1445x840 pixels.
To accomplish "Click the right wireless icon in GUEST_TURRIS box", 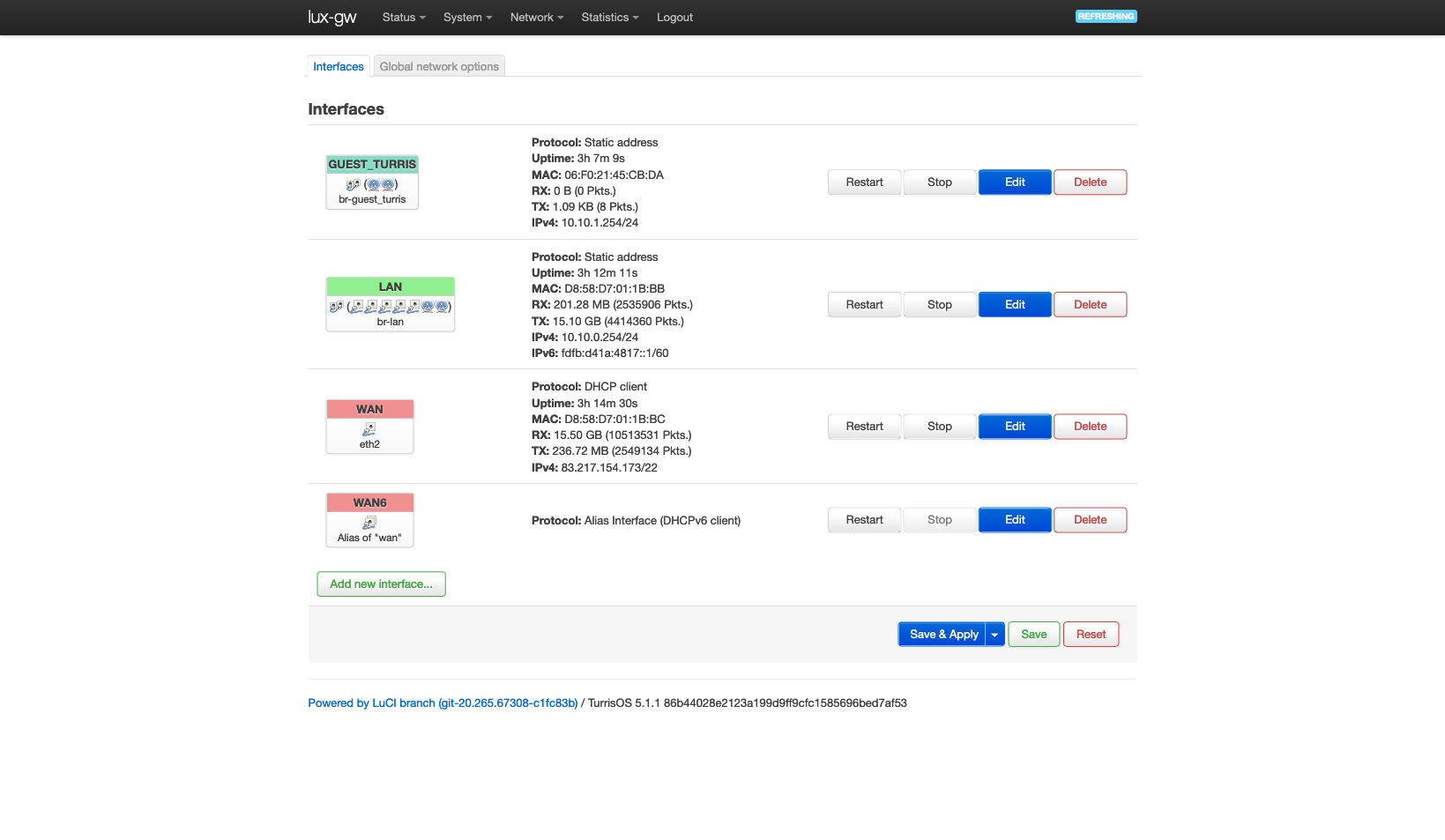I will pos(388,184).
